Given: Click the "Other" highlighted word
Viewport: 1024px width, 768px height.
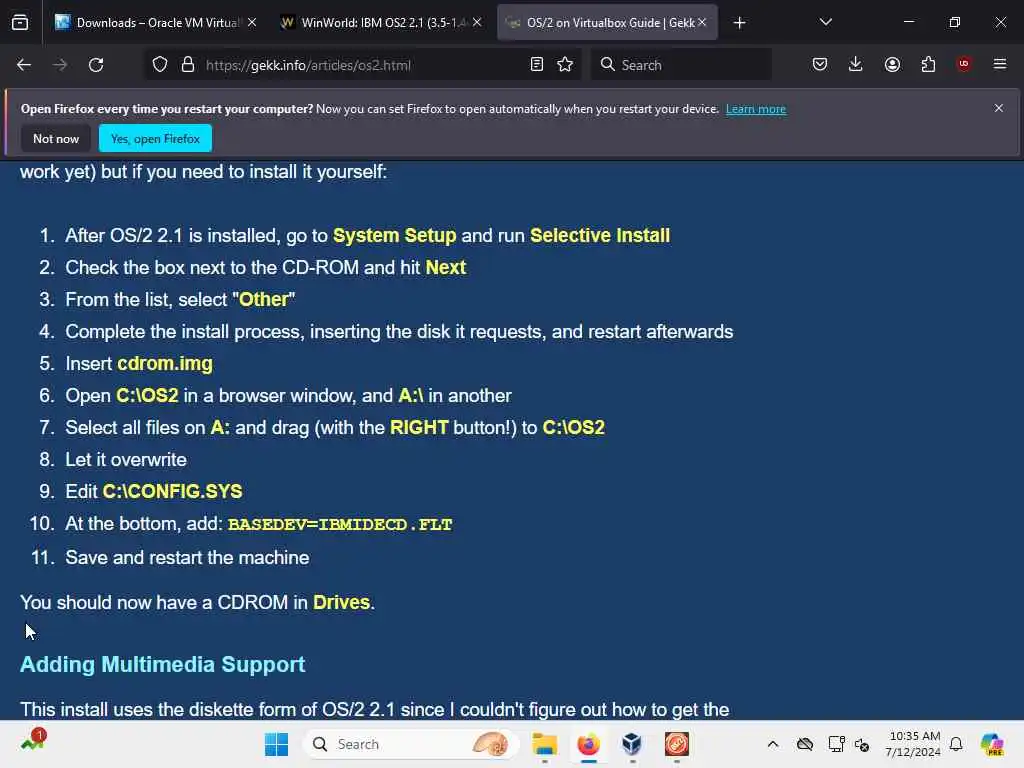Looking at the screenshot, I should 264,300.
